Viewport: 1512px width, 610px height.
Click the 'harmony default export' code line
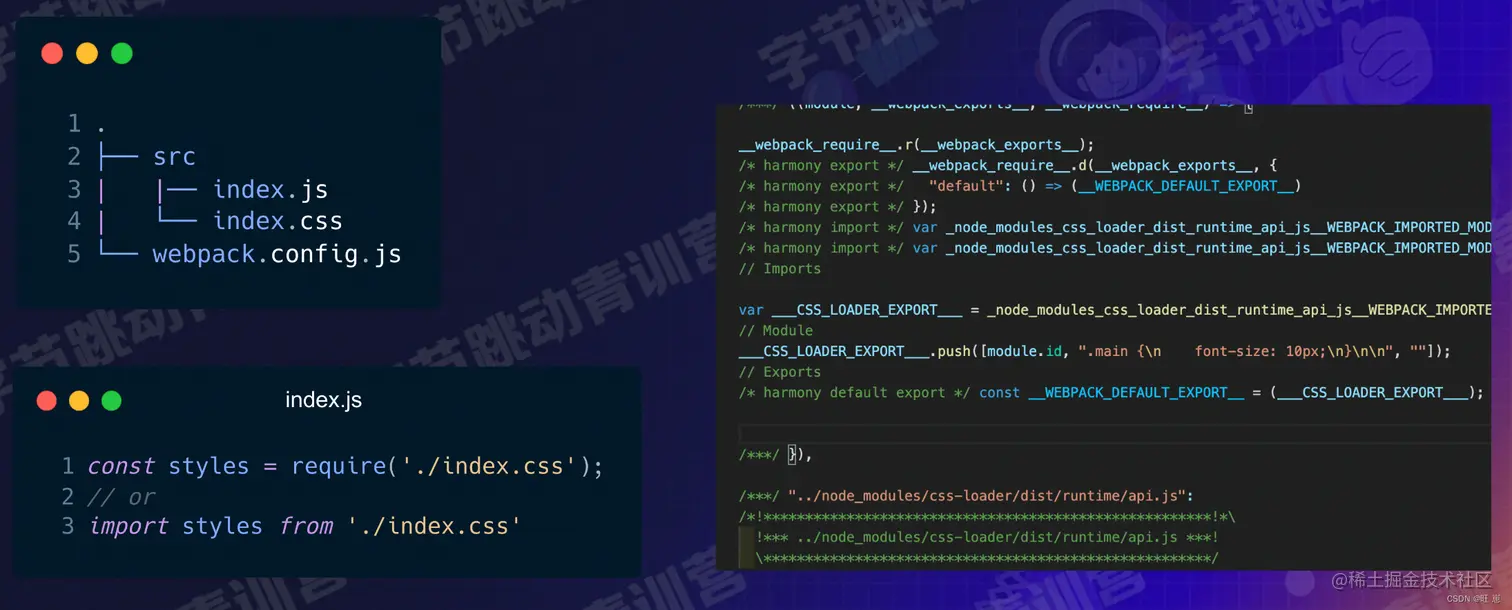point(1112,392)
